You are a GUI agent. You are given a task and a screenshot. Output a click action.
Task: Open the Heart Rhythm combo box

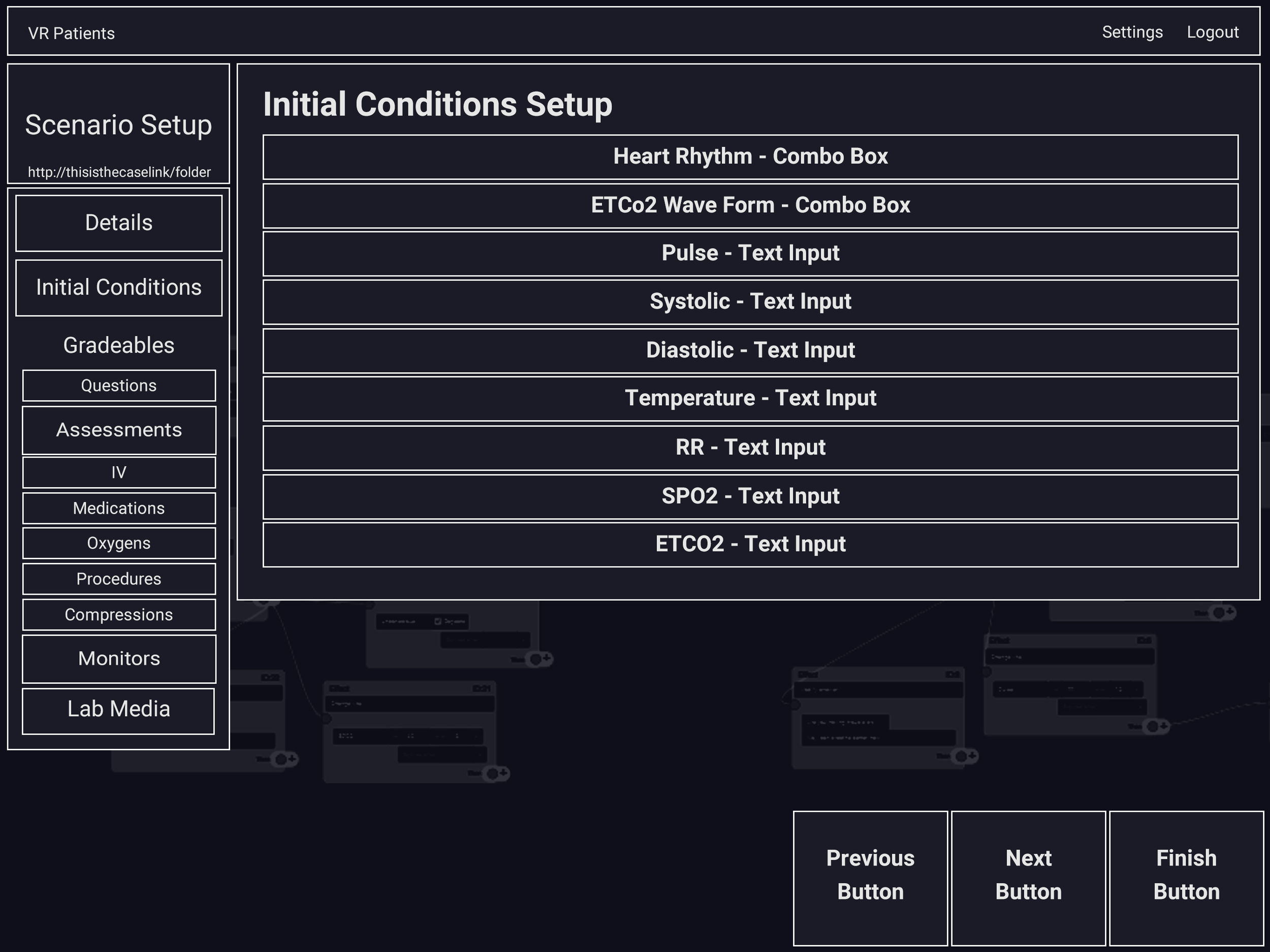coord(750,157)
